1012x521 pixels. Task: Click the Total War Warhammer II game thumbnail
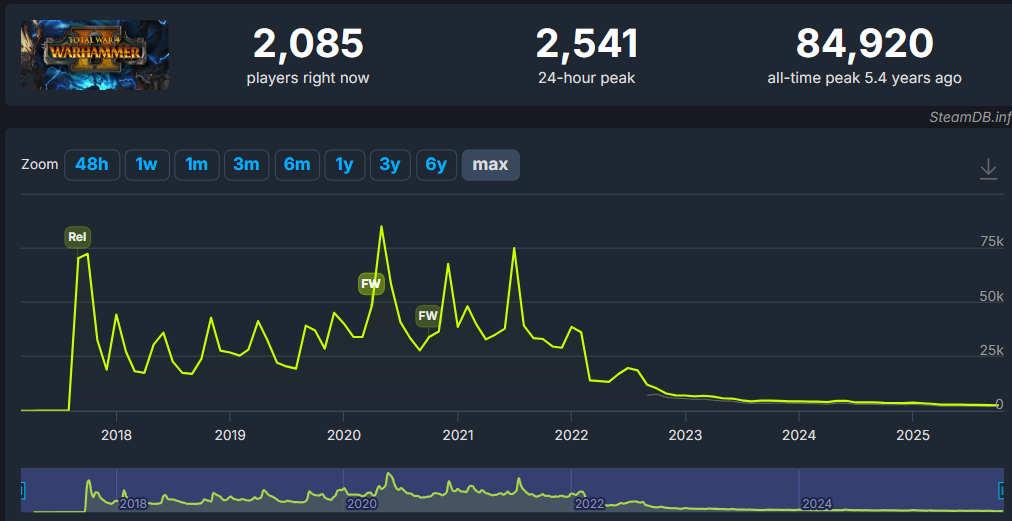coord(95,55)
